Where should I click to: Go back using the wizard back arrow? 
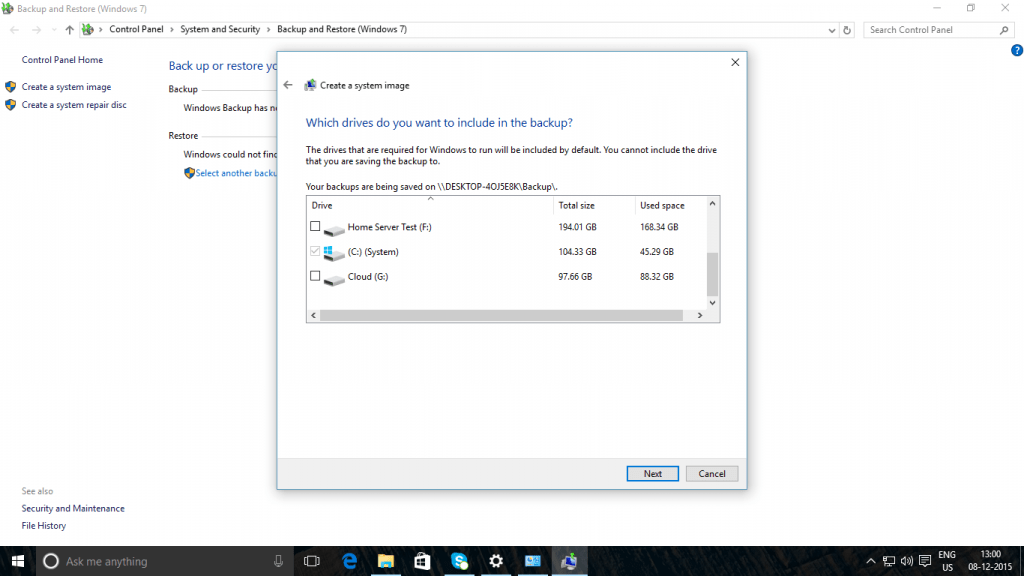(288, 85)
